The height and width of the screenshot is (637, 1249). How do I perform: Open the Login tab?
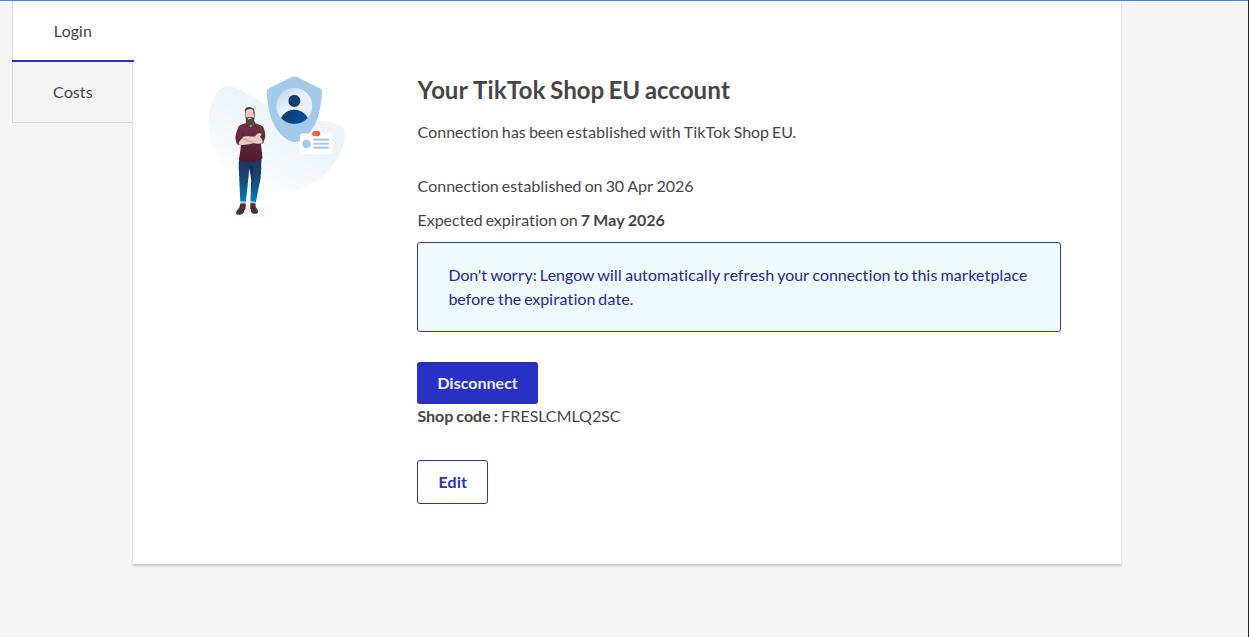point(73,31)
